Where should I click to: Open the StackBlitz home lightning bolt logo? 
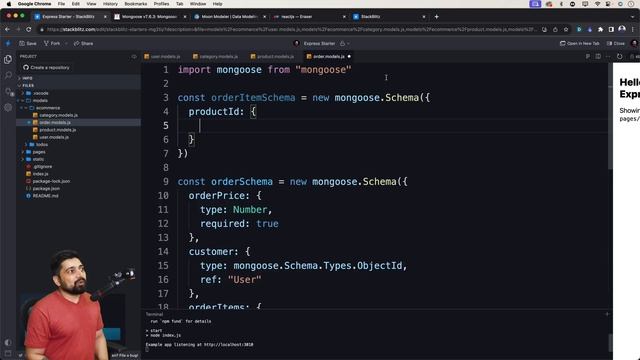coord(8,43)
